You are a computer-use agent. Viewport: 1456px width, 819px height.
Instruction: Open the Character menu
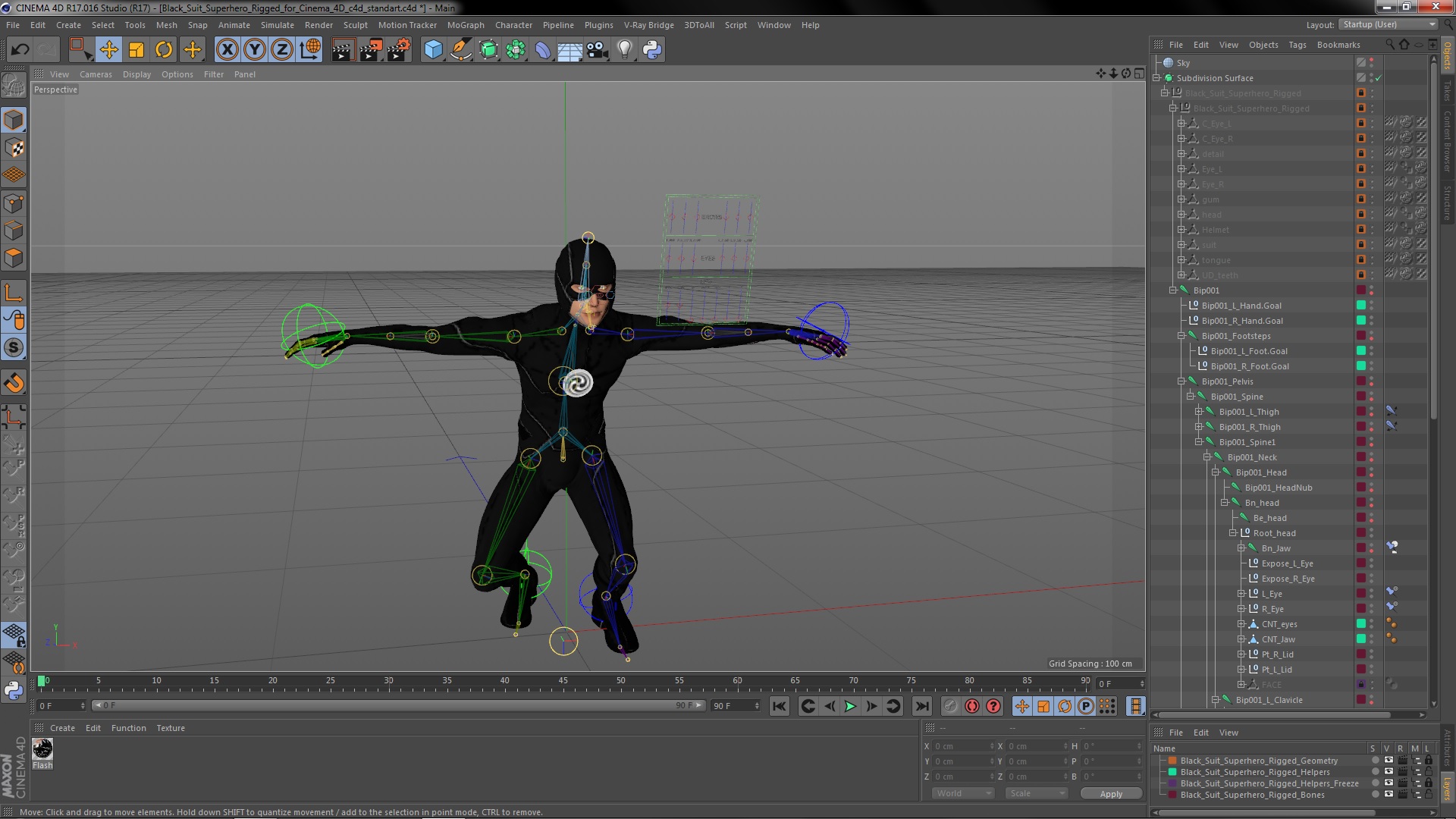click(513, 25)
